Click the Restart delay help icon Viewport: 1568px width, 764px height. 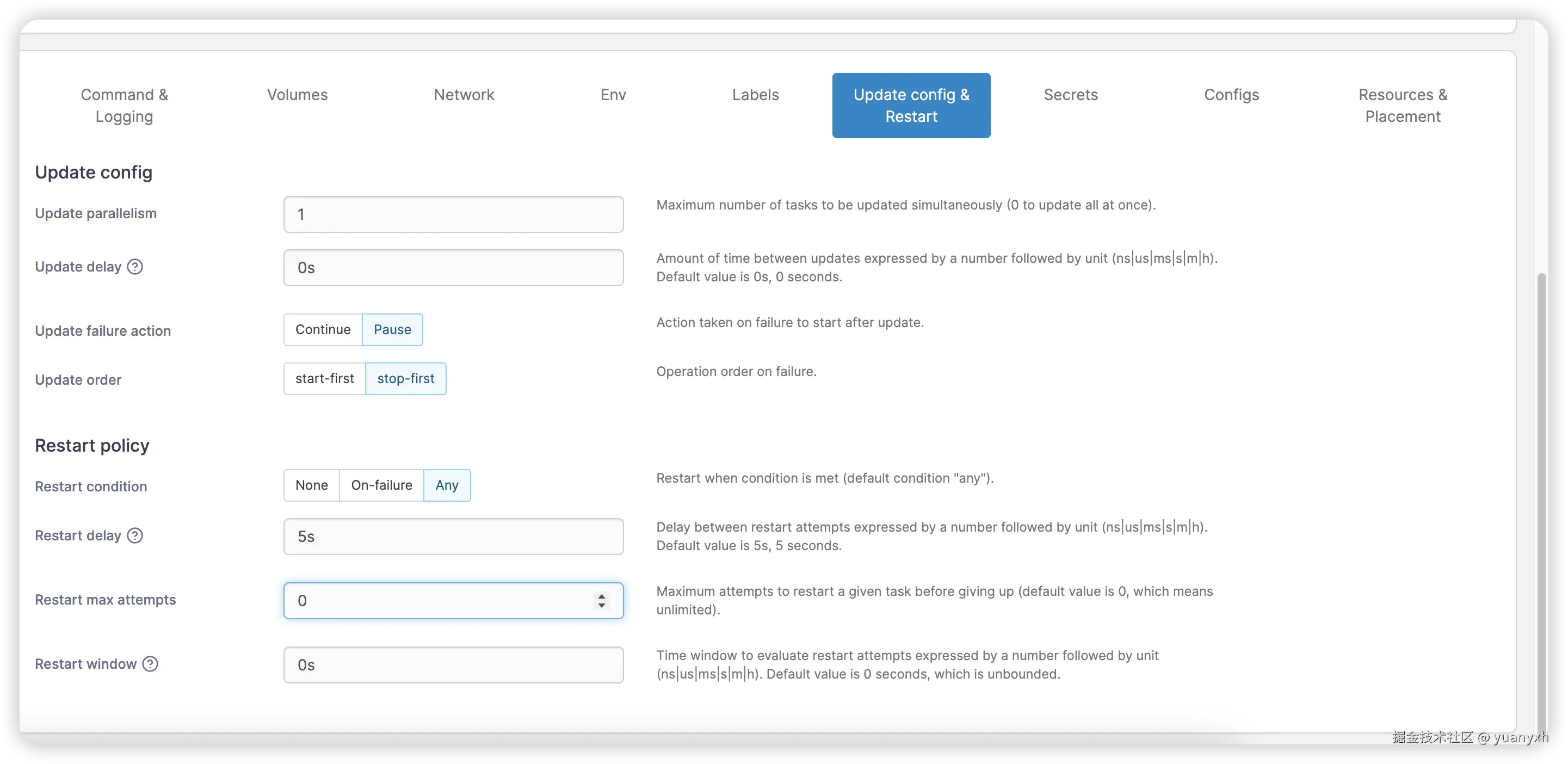(x=134, y=535)
